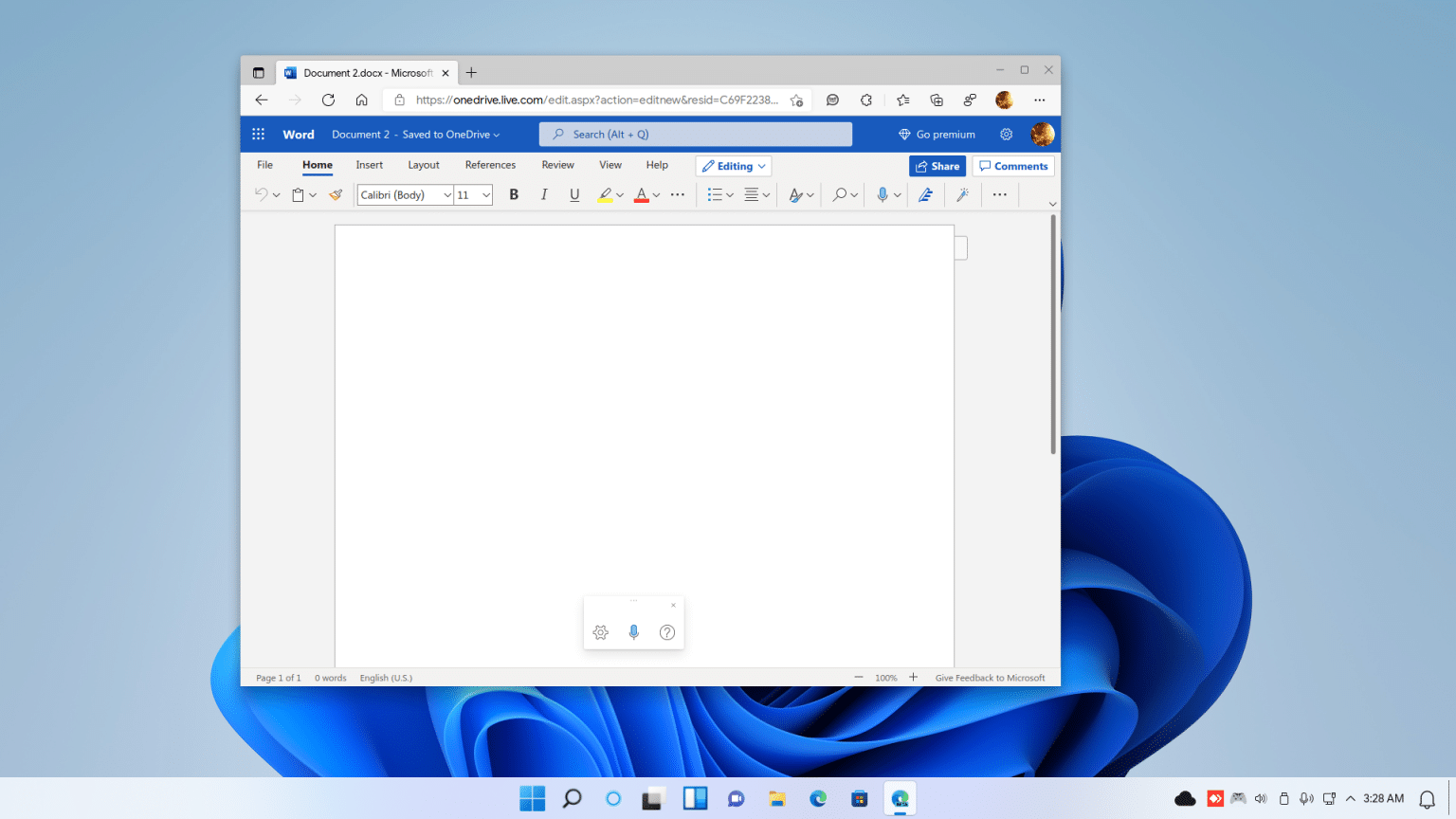Click the word count in status bar

pyautogui.click(x=330, y=677)
